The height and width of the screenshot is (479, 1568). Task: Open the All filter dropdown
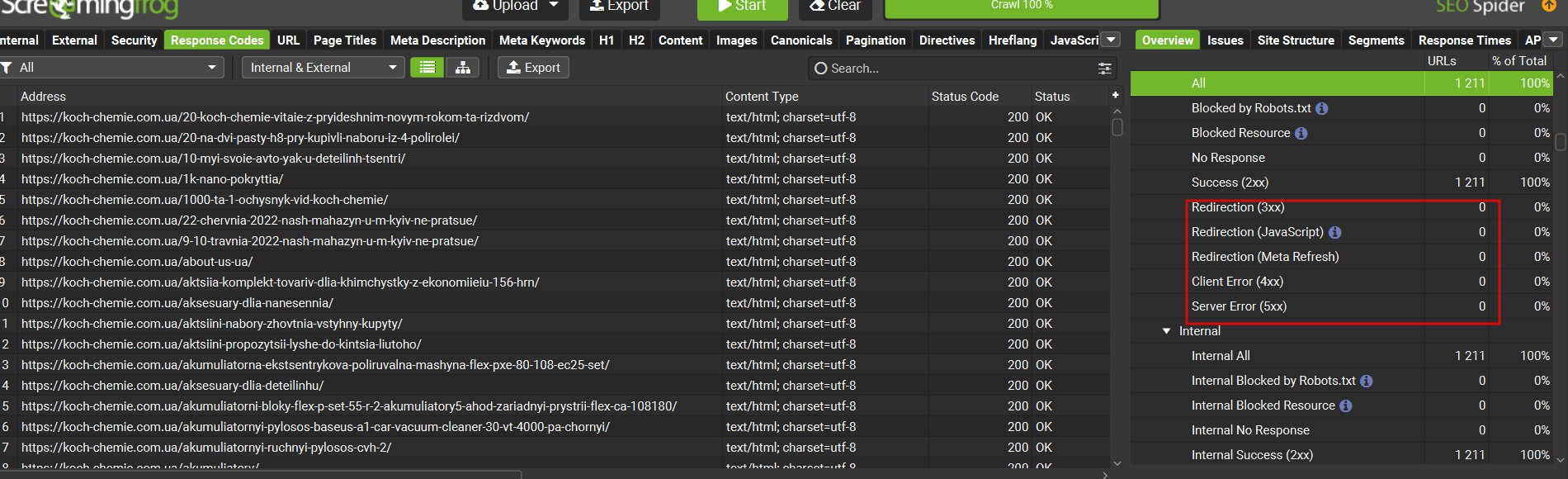[x=111, y=68]
